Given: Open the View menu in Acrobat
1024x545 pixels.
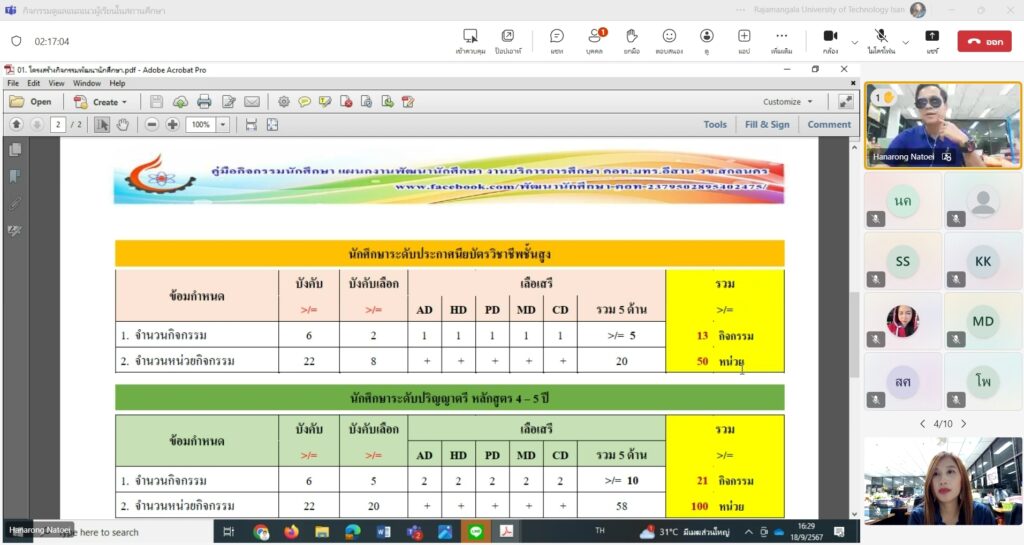Looking at the screenshot, I should pos(57,83).
